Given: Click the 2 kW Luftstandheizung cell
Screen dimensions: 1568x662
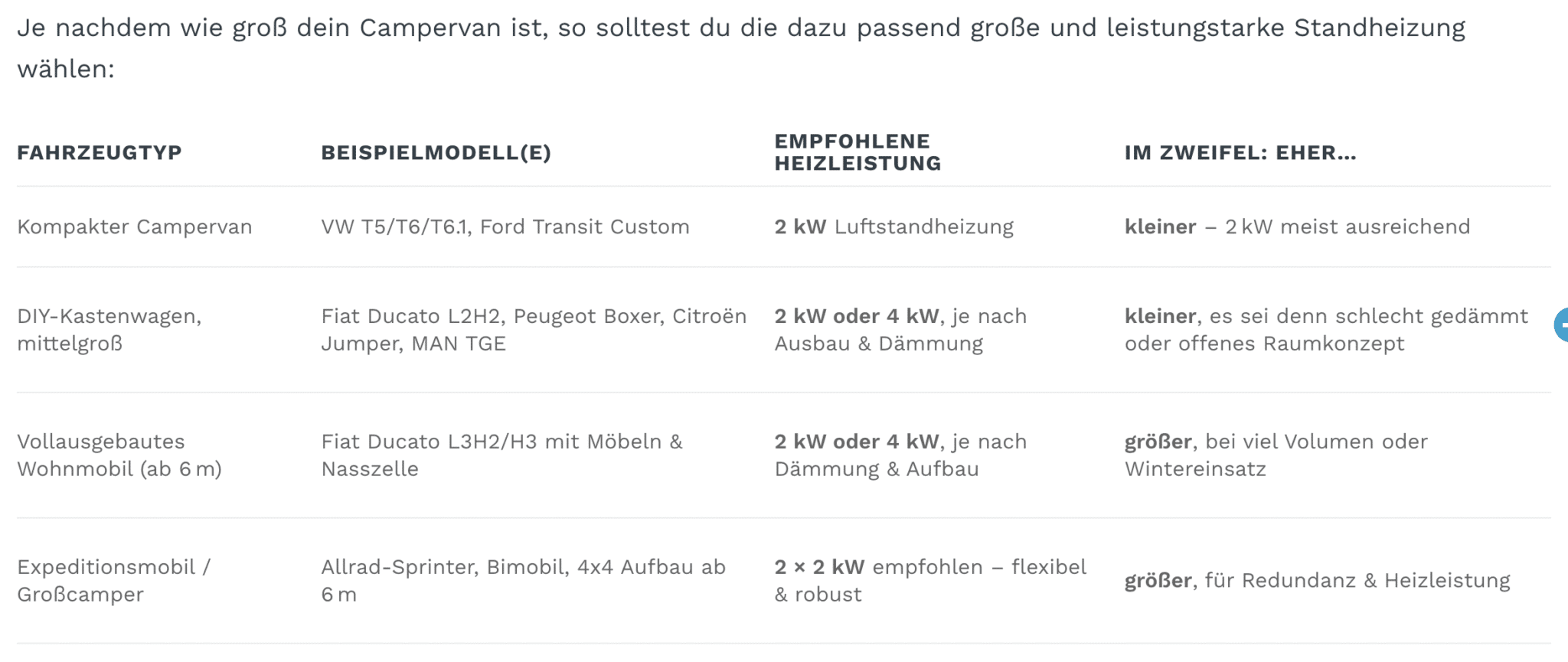Looking at the screenshot, I should point(893,227).
